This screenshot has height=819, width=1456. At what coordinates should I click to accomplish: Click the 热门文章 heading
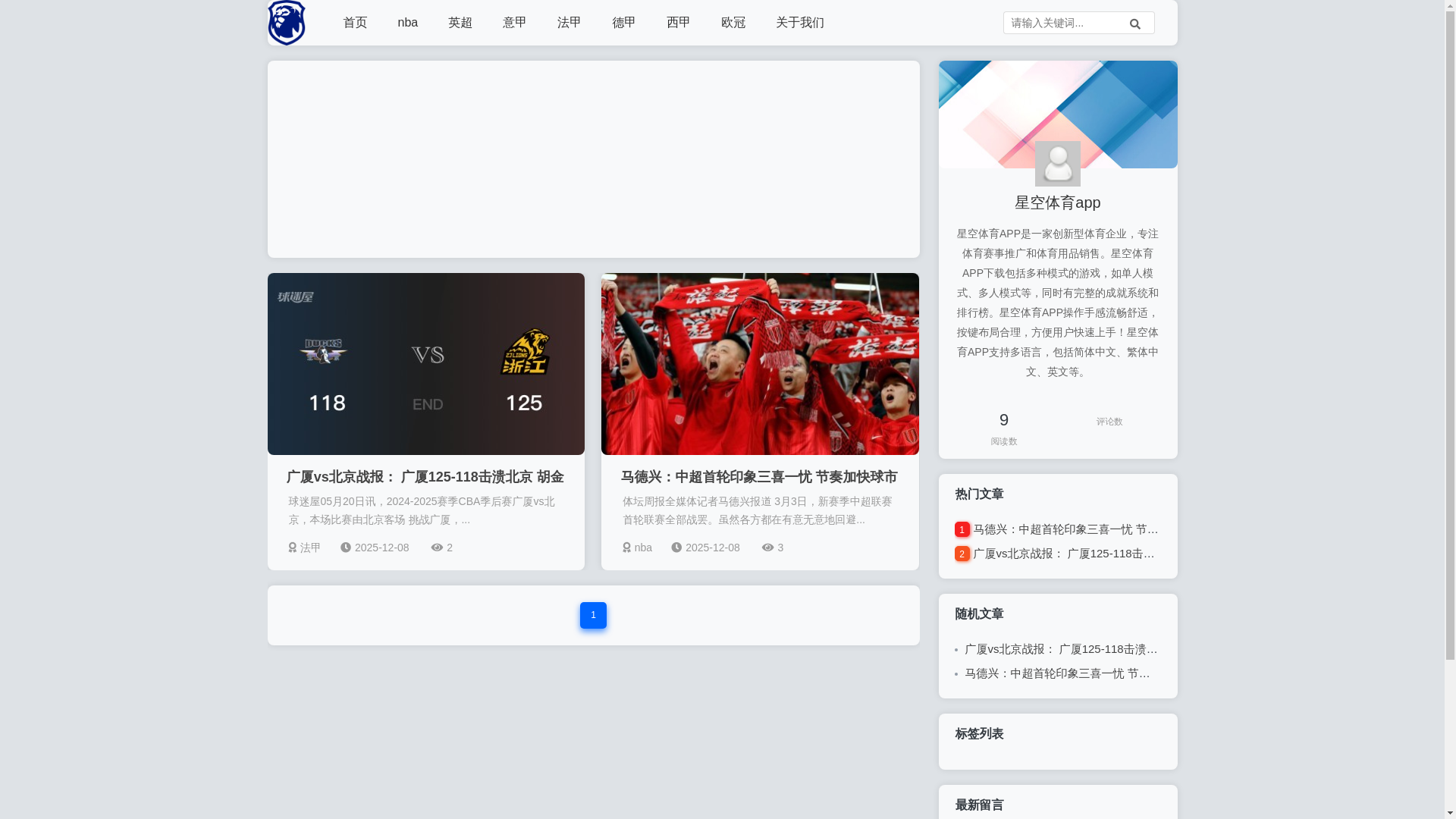point(979,494)
